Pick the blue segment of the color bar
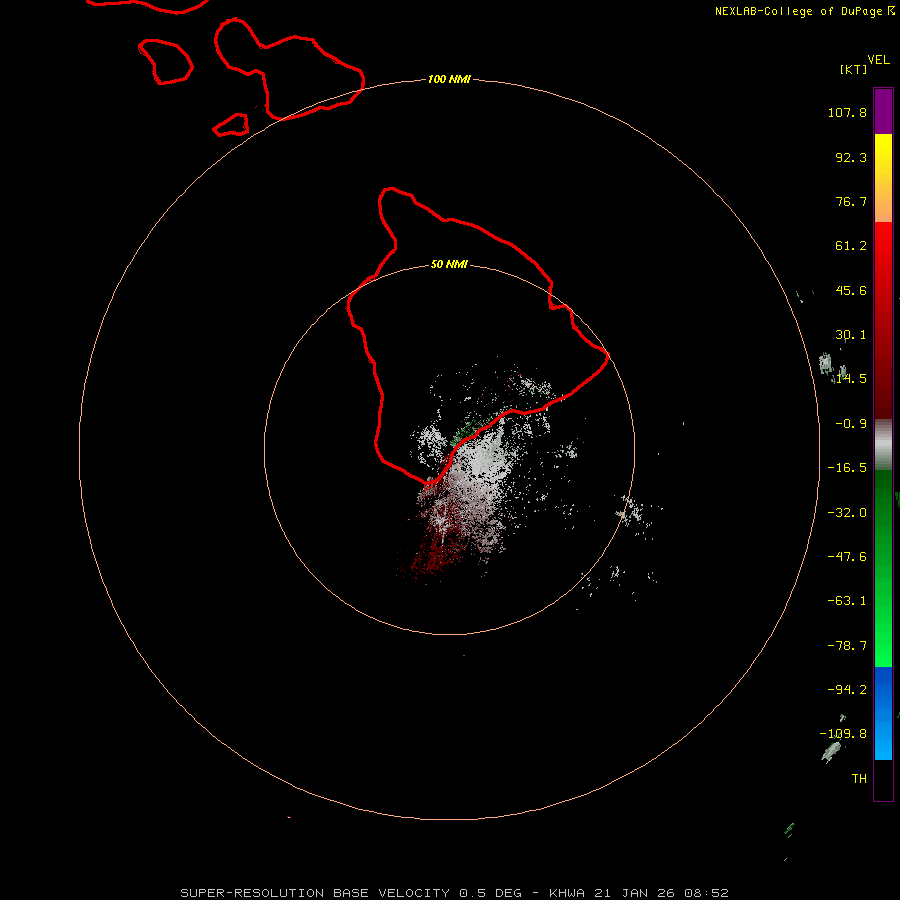Image resolution: width=900 pixels, height=900 pixels. point(883,713)
